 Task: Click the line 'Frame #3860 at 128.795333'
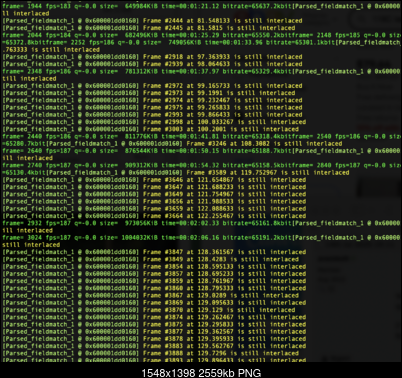tap(154, 288)
